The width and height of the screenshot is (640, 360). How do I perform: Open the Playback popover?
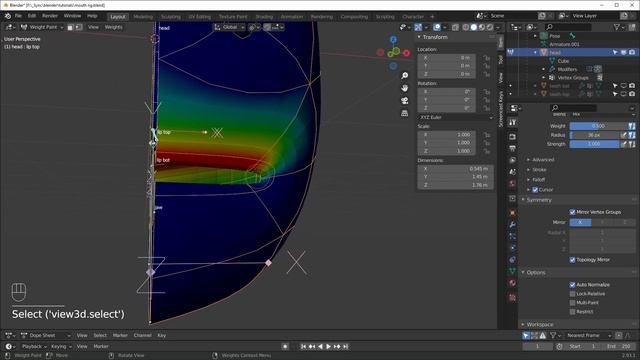click(34, 347)
